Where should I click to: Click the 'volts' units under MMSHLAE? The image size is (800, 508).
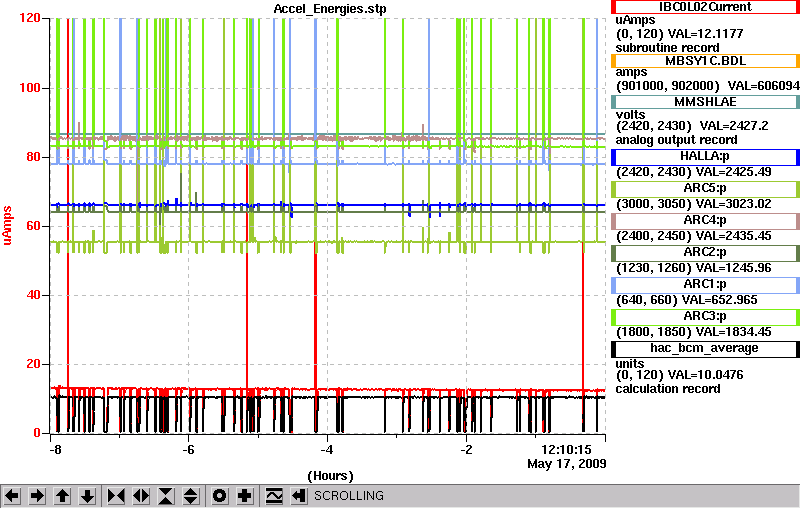coord(630,114)
